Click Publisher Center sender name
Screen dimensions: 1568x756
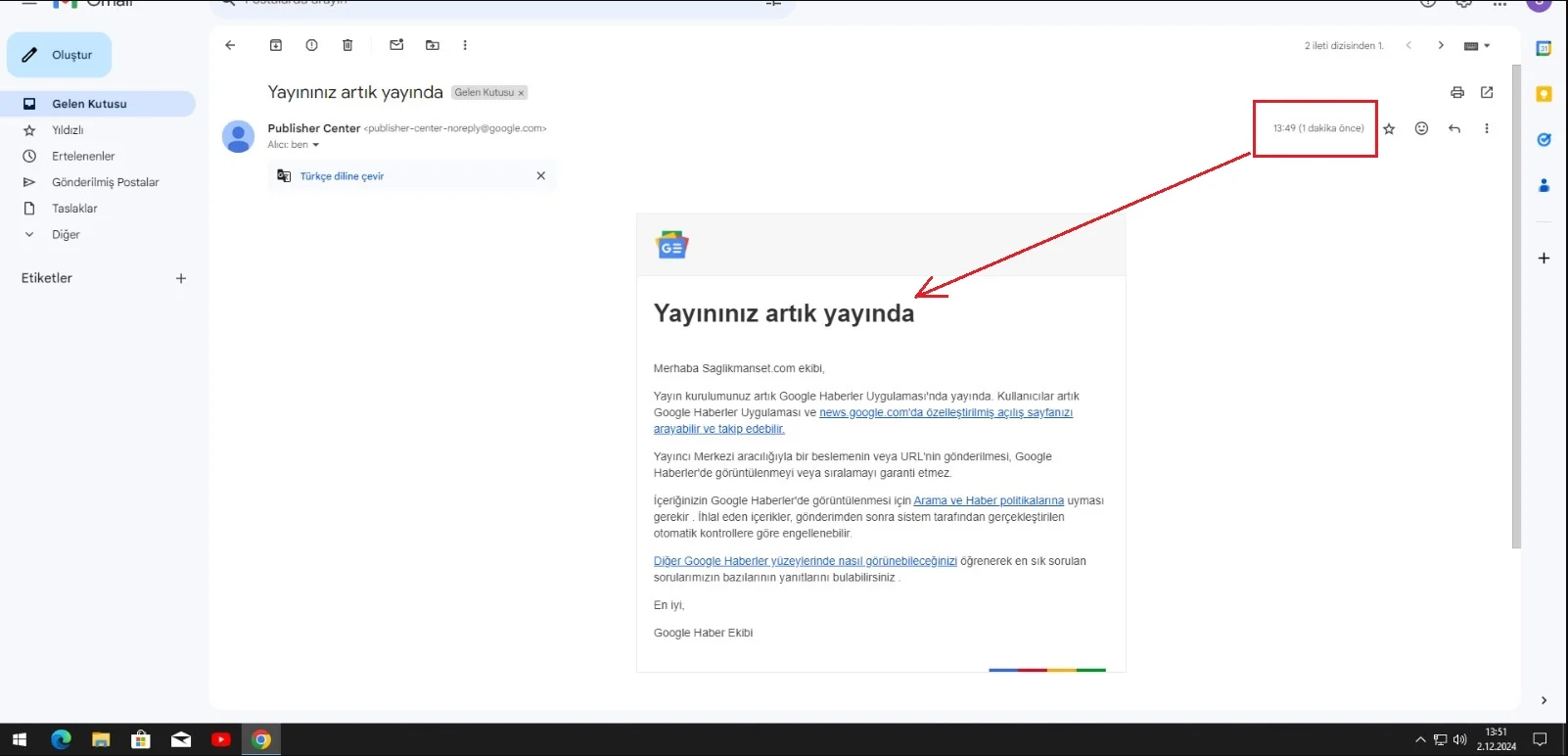(314, 128)
